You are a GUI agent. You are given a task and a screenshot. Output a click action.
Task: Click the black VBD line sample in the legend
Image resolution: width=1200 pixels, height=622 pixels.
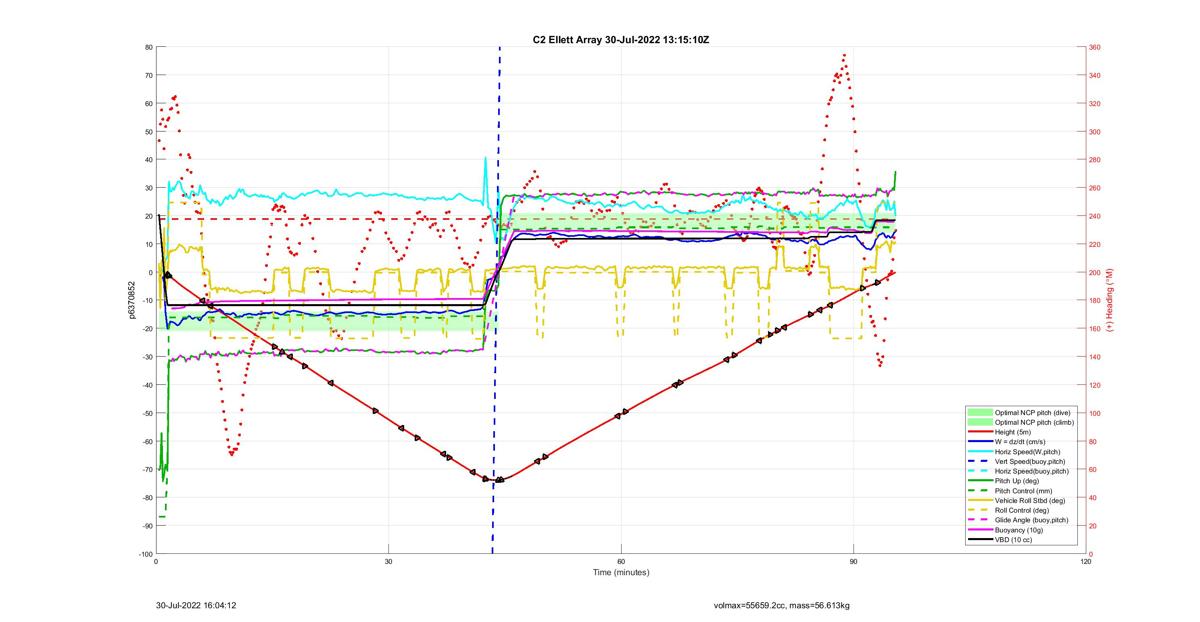980,539
